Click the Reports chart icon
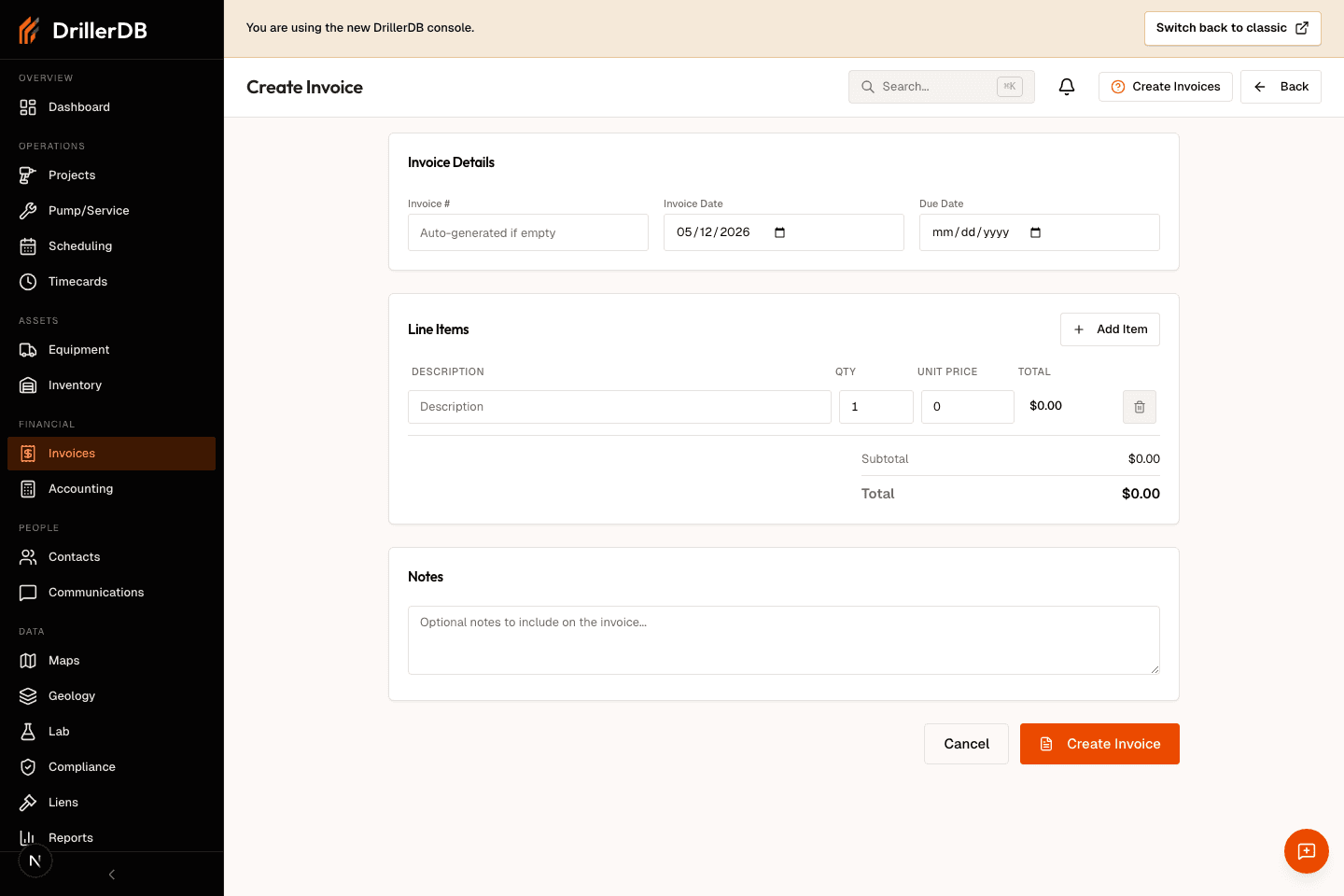This screenshot has width=1344, height=896. (x=28, y=838)
